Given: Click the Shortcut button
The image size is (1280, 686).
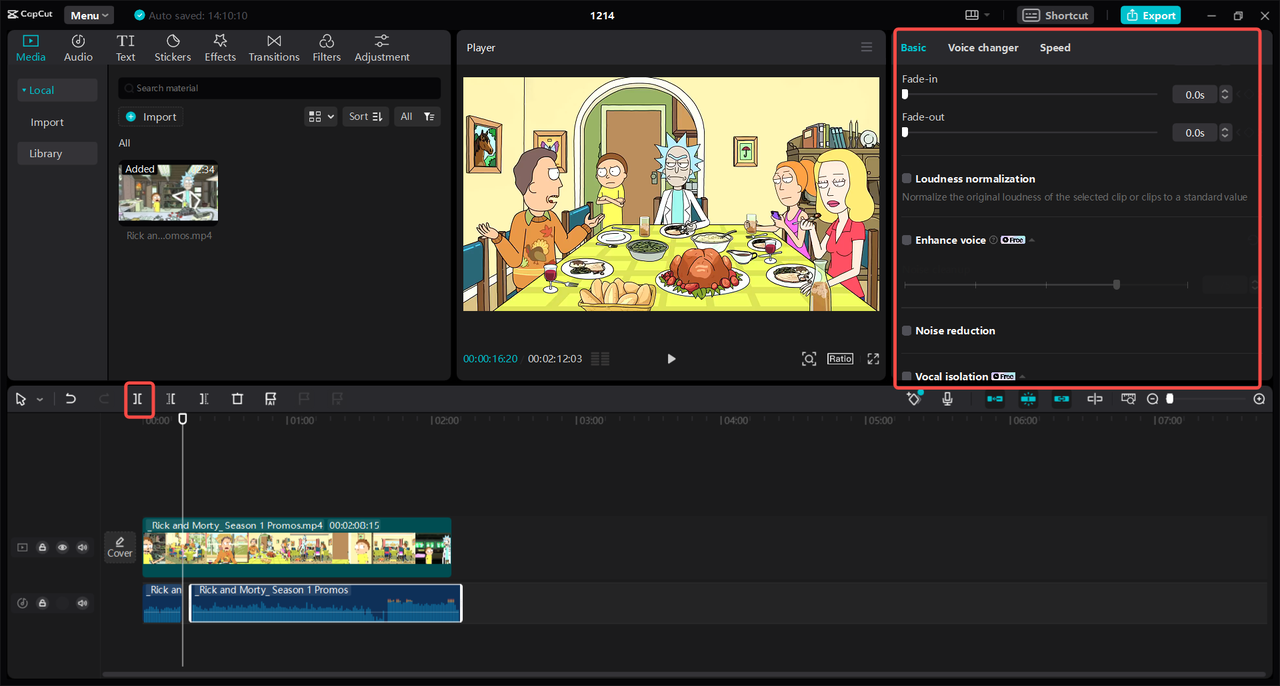Looking at the screenshot, I should [1056, 15].
